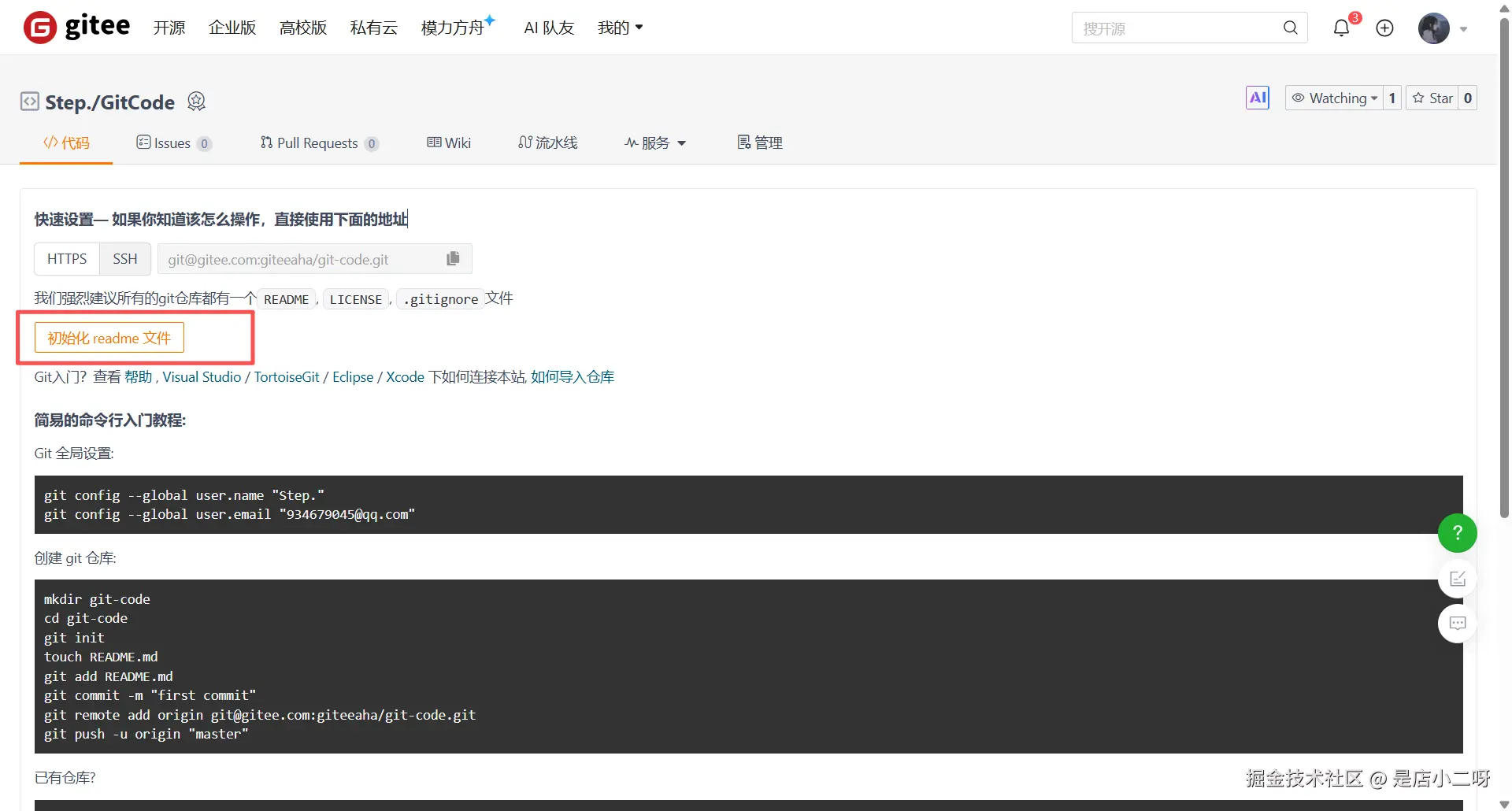1512x811 pixels.
Task: Open the Issues tab
Action: tap(173, 143)
